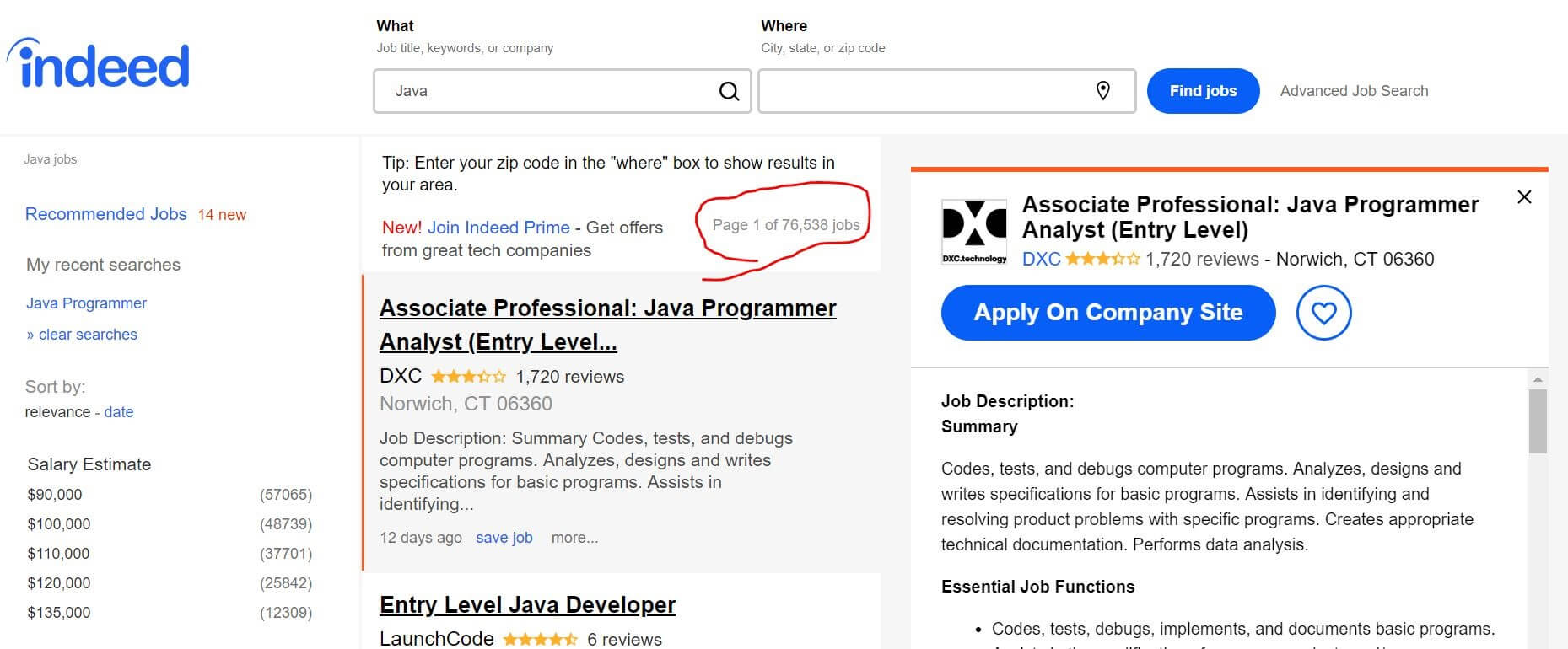Image resolution: width=1568 pixels, height=649 pixels.
Task: Click the magnifying glass search icon
Action: coord(729,91)
